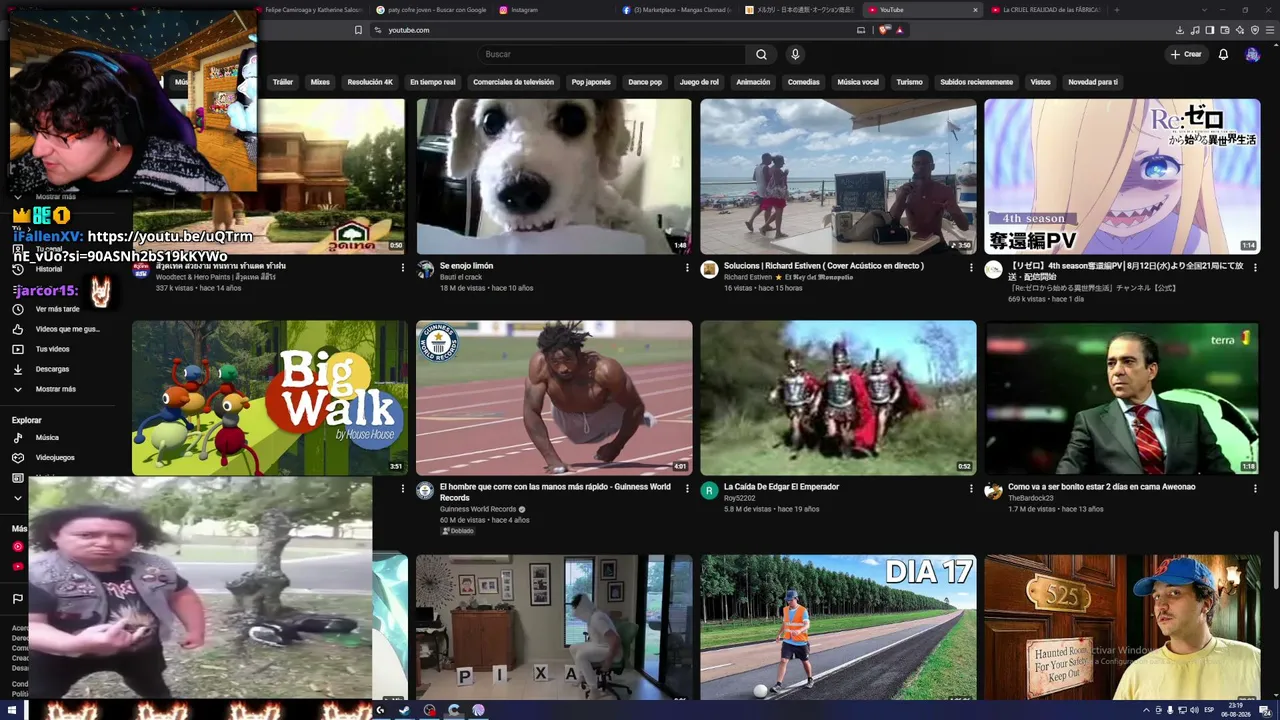
Task: Open the taskbar clock showing 23:19
Action: pos(1236,710)
